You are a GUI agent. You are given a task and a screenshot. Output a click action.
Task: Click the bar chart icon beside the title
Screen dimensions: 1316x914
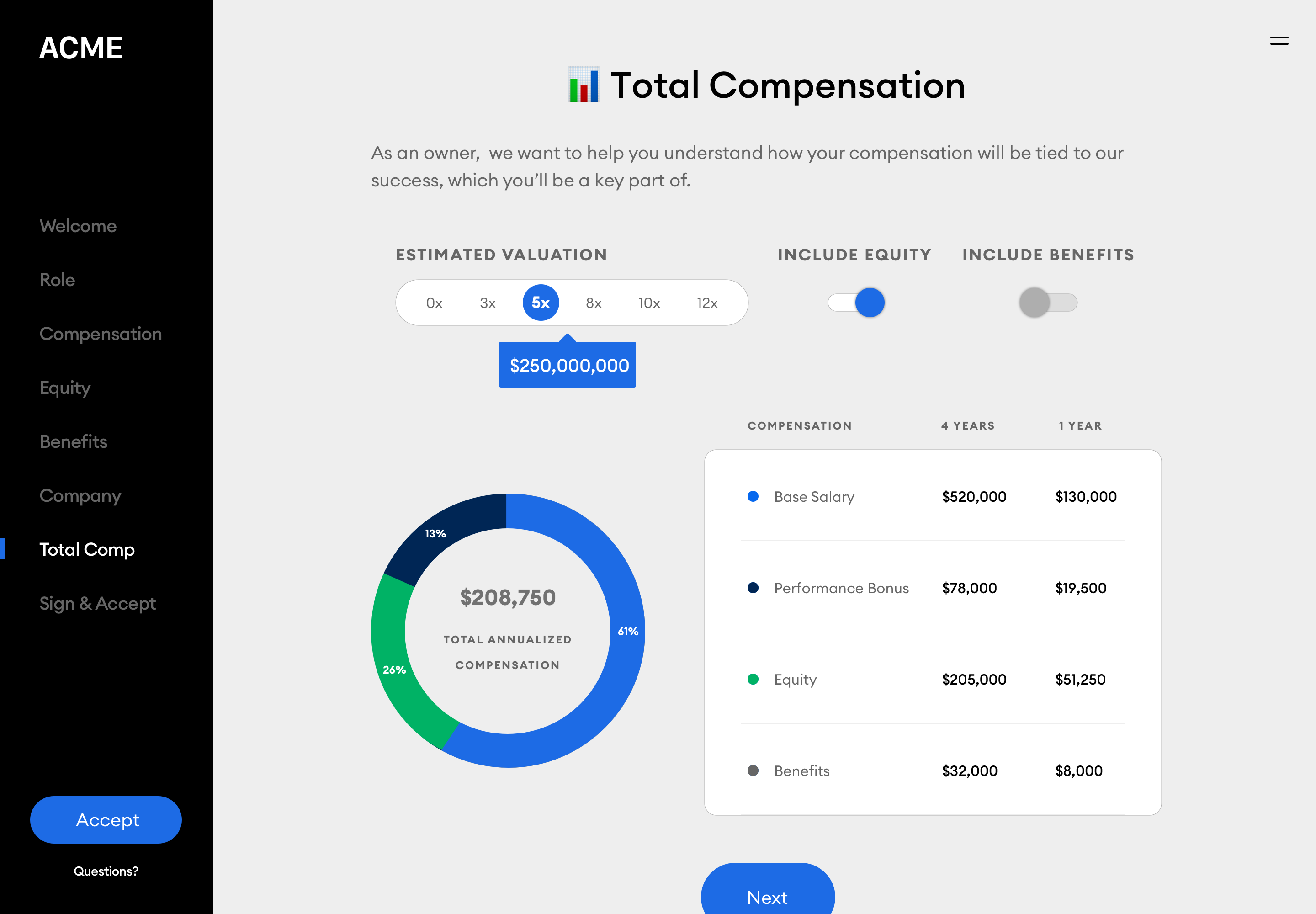(x=583, y=85)
